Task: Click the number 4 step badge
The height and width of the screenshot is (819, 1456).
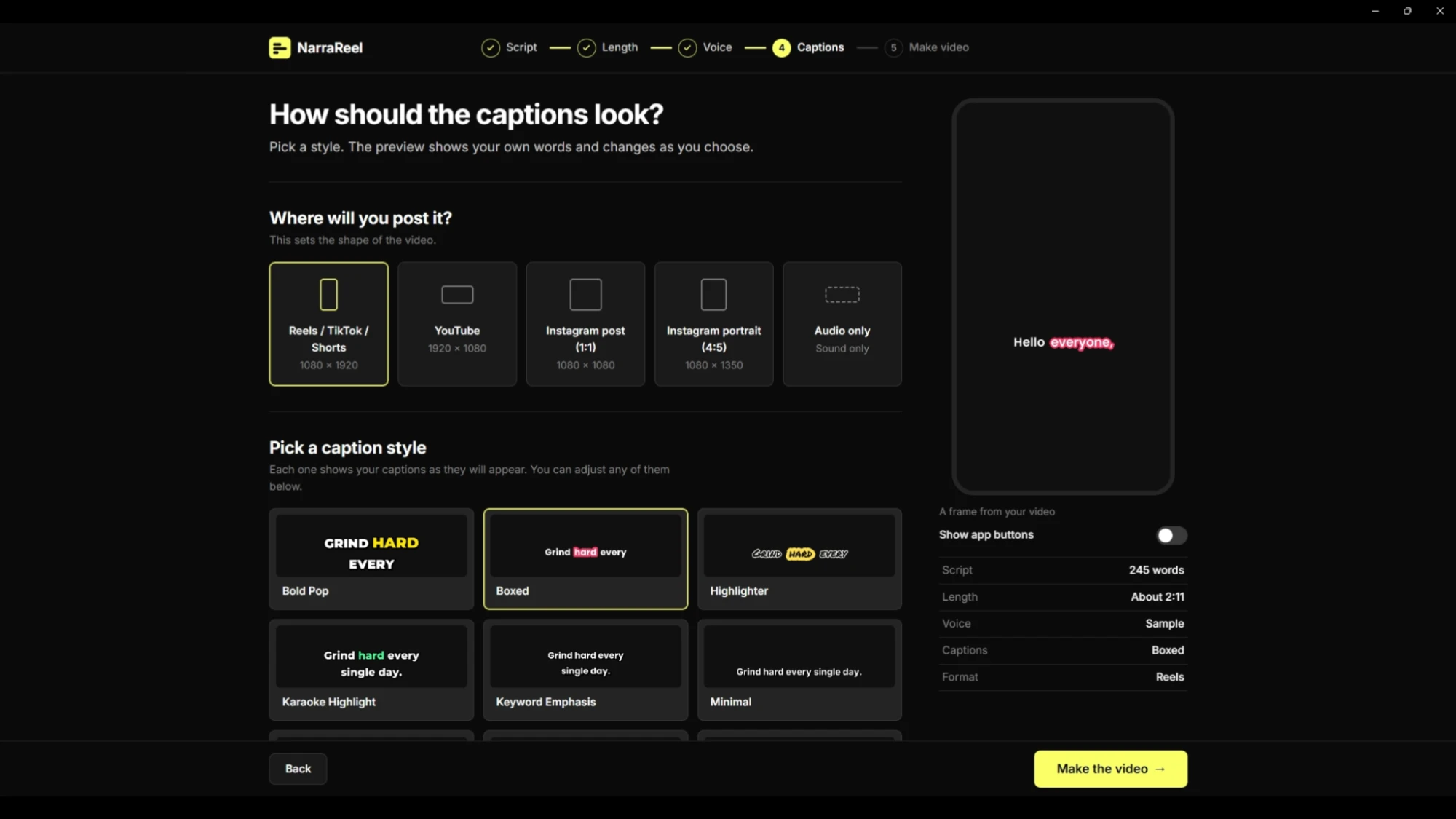Action: (781, 47)
